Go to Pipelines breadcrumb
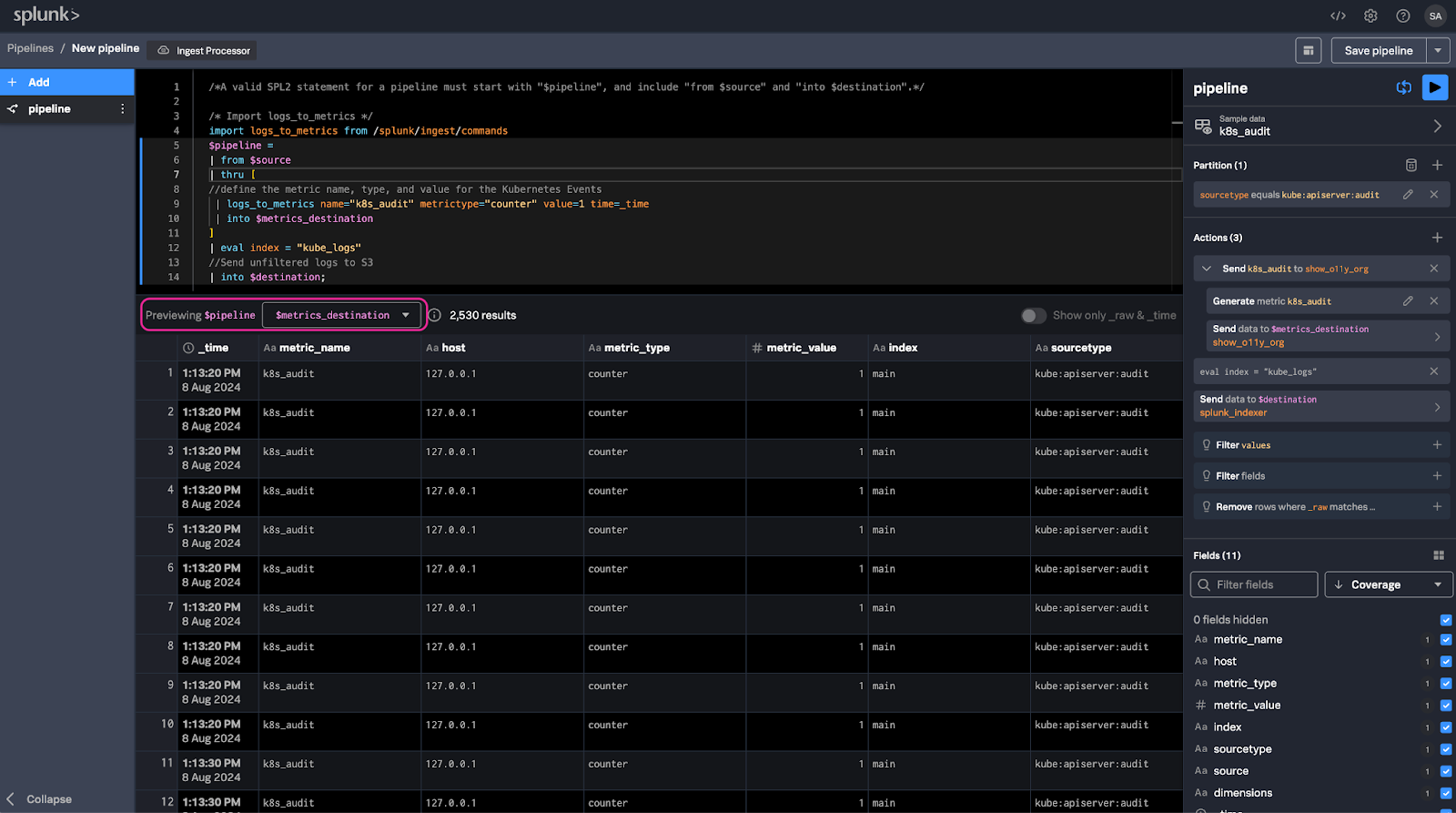The width and height of the screenshot is (1456, 813). (x=31, y=48)
